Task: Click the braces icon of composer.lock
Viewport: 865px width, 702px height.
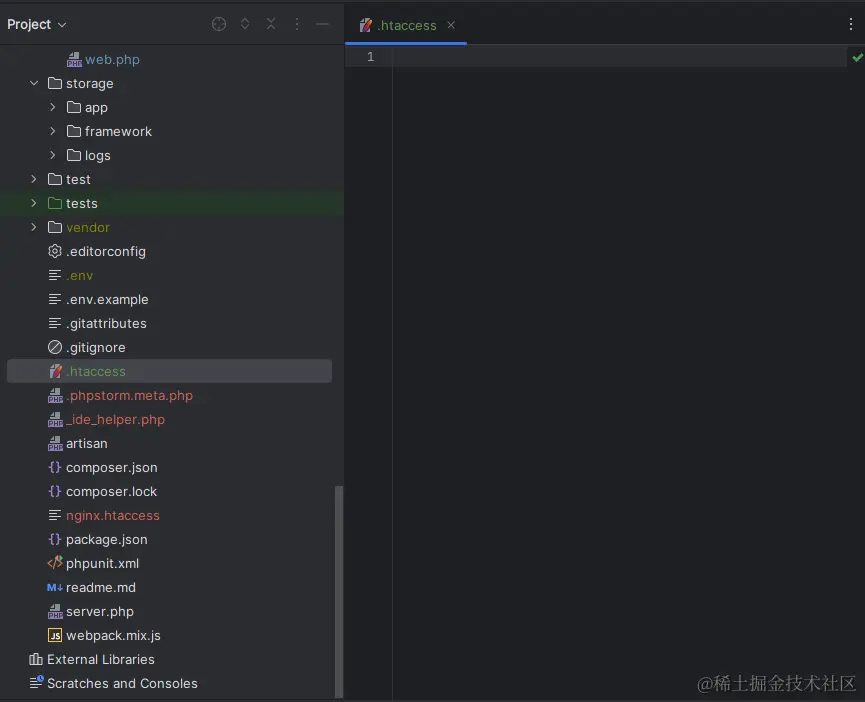Action: coord(55,491)
